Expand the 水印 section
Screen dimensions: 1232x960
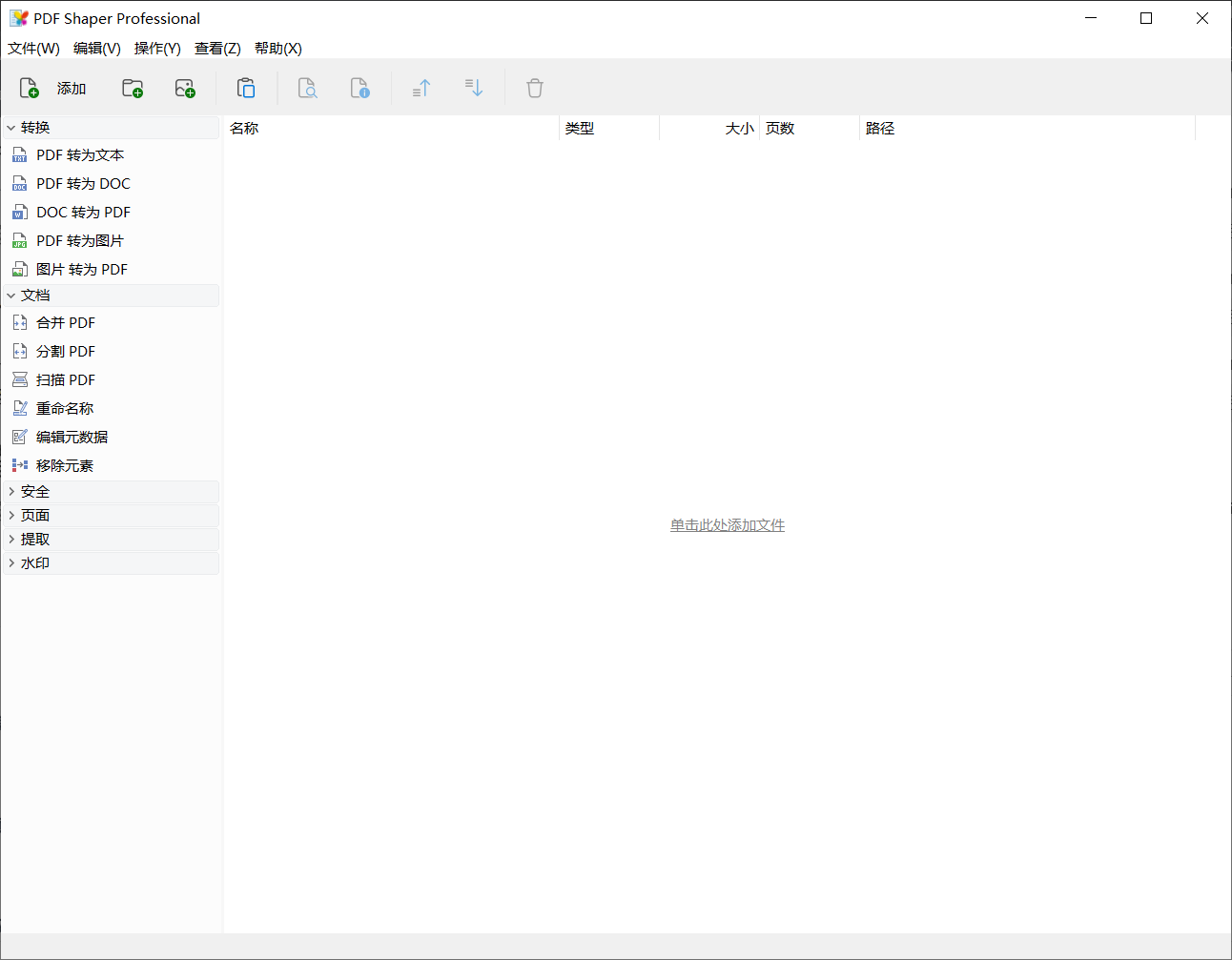(34, 562)
